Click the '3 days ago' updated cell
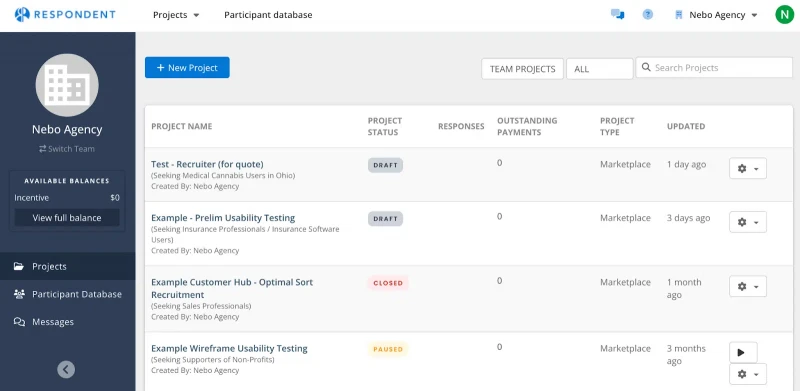 point(688,218)
